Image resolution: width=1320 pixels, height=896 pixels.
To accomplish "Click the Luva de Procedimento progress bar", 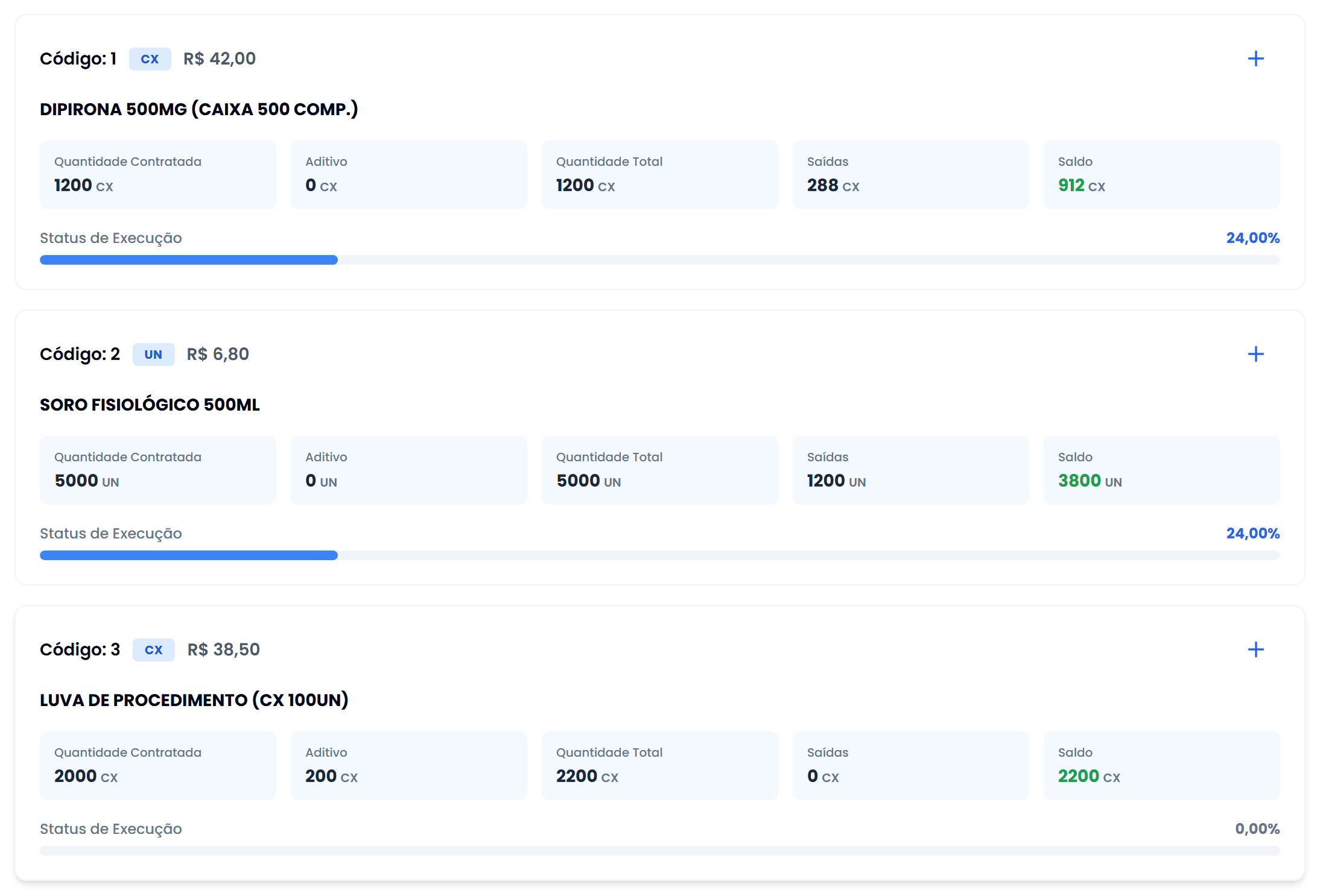I will (660, 851).
